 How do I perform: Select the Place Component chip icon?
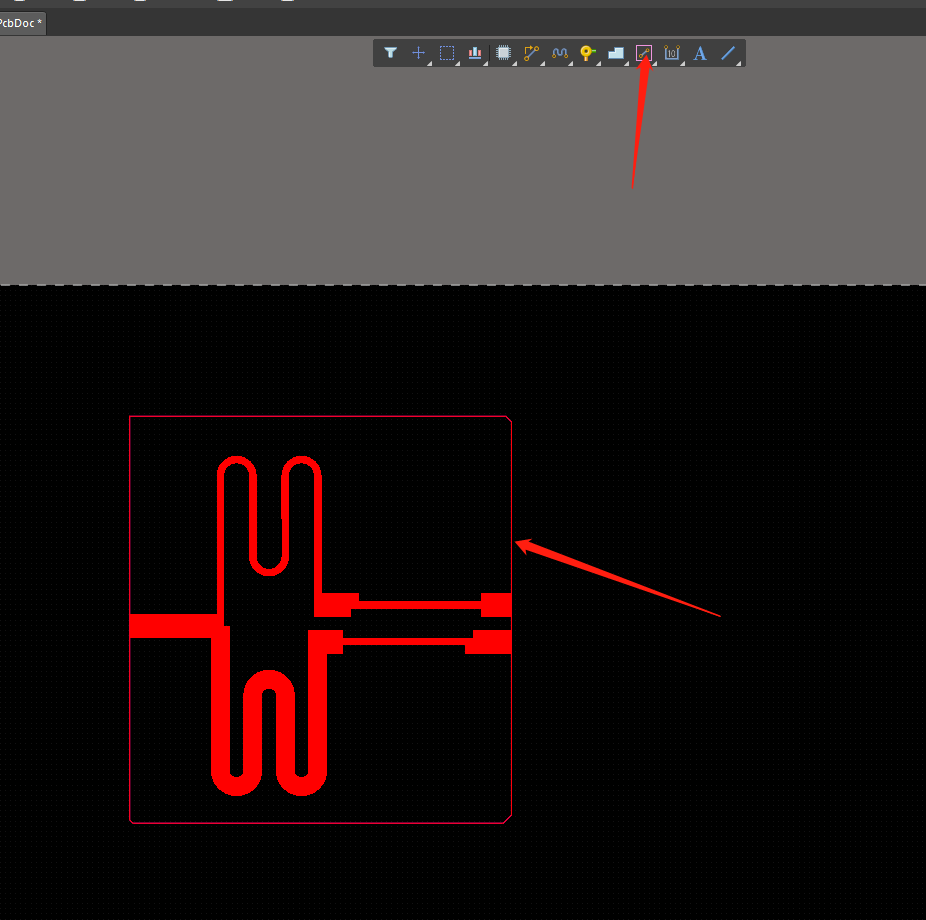pos(503,53)
